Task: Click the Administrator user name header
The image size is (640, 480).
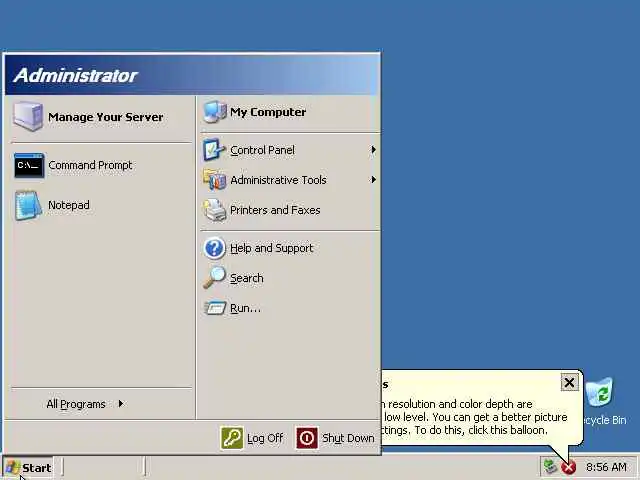Action: [76, 76]
